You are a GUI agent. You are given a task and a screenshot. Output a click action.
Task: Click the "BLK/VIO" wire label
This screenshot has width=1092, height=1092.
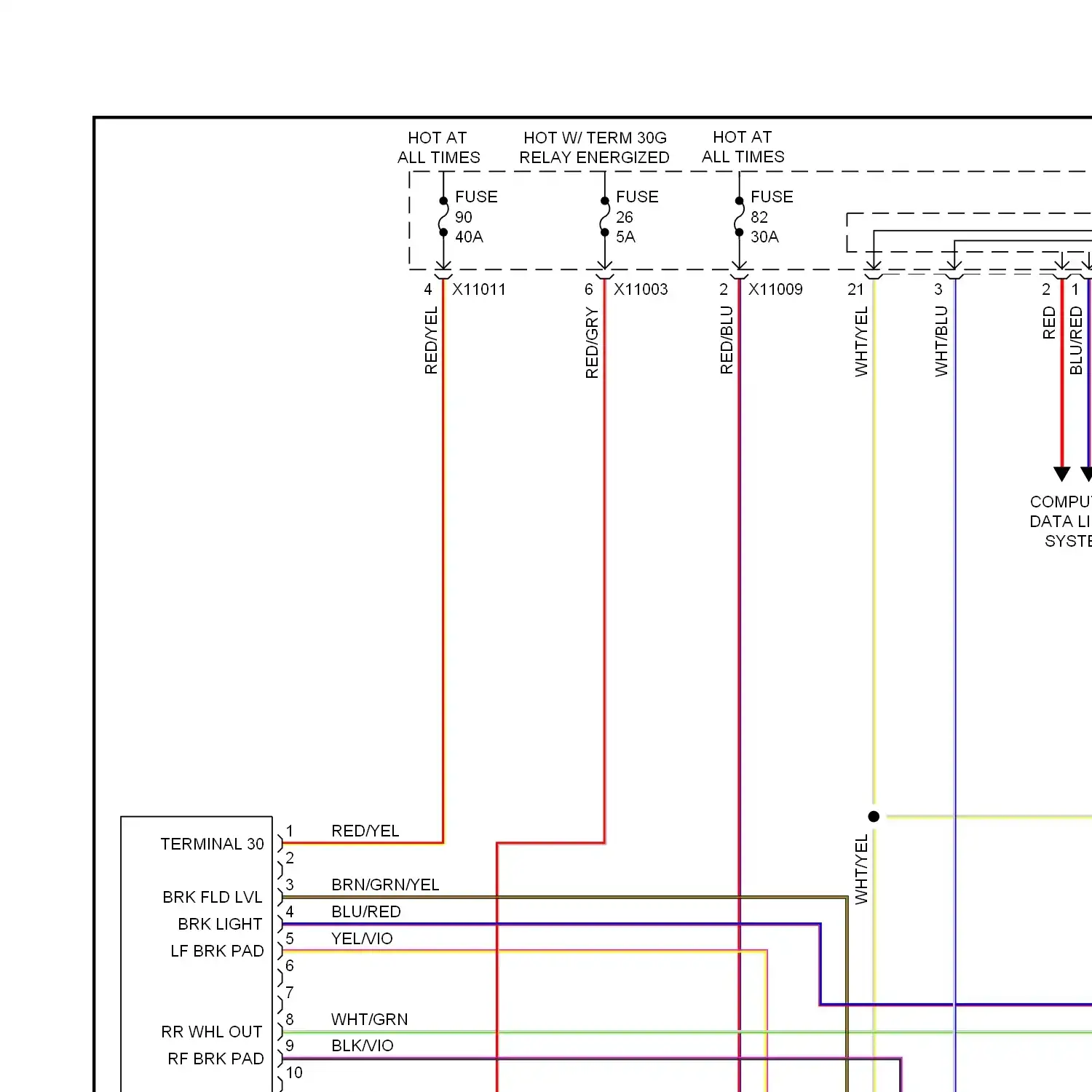pos(362,1045)
